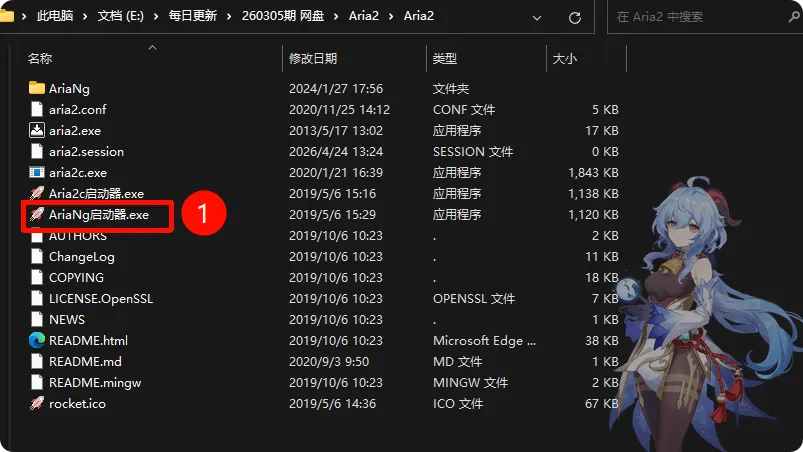Click the CONF 文件 type cell
Screen dimensions: 803x452
464,110
